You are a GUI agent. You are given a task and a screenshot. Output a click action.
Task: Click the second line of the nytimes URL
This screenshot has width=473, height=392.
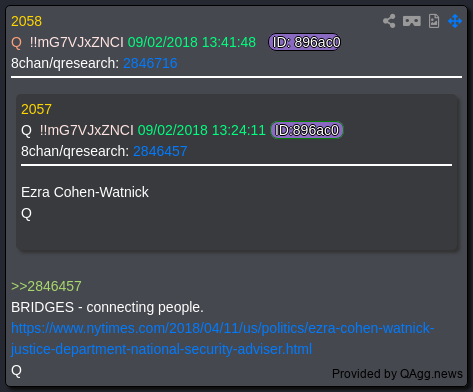coord(161,349)
